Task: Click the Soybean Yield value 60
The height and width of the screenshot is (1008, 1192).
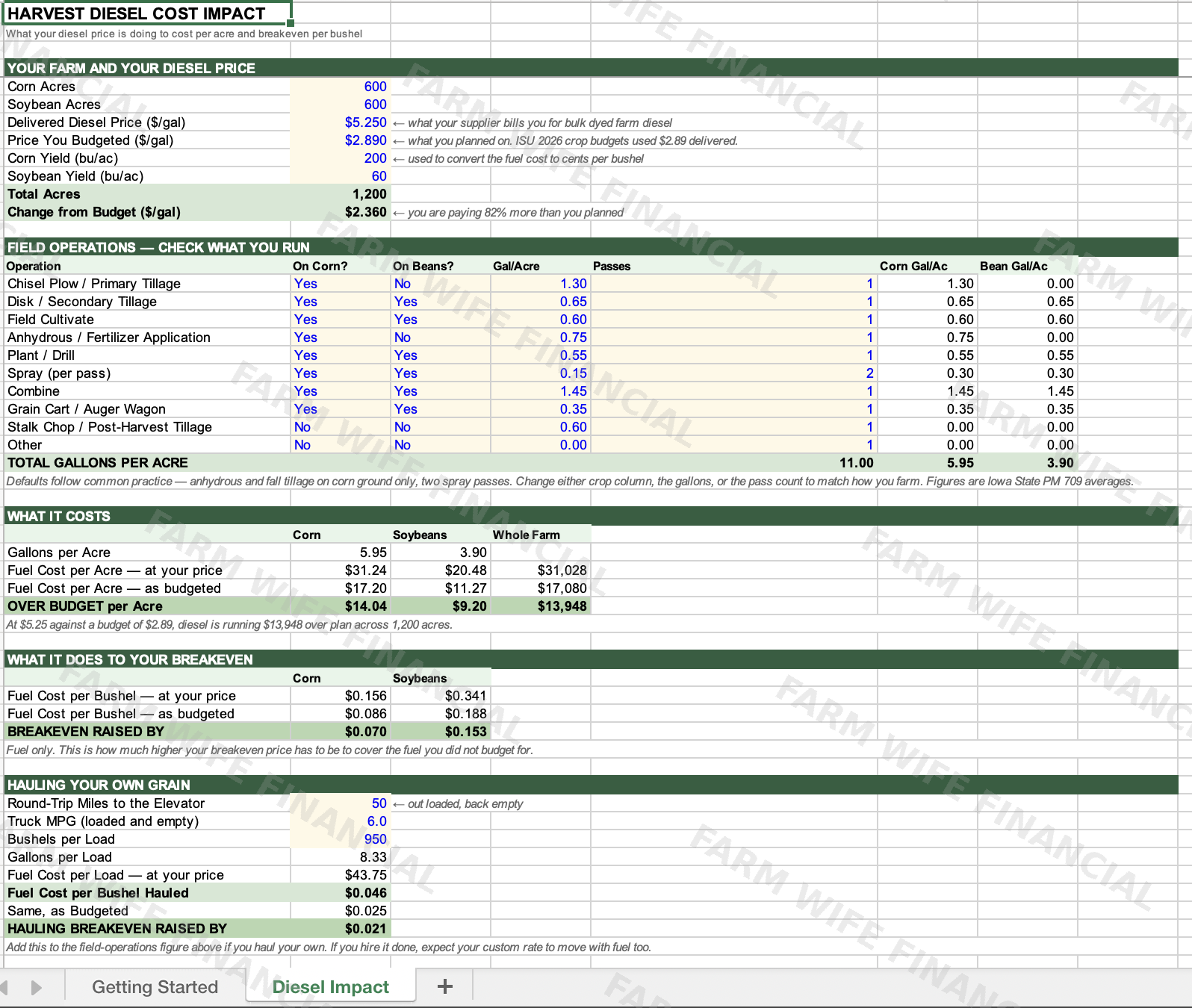Action: pos(341,176)
